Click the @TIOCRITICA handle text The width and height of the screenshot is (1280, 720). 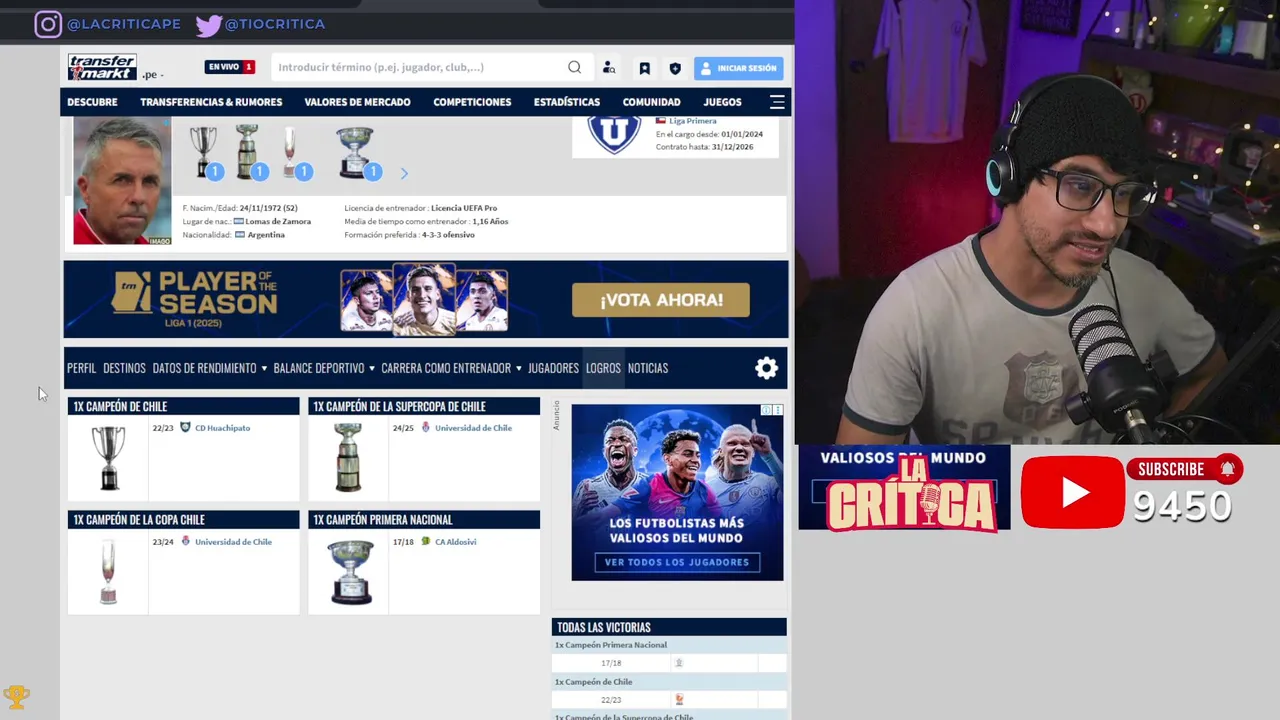click(x=275, y=24)
